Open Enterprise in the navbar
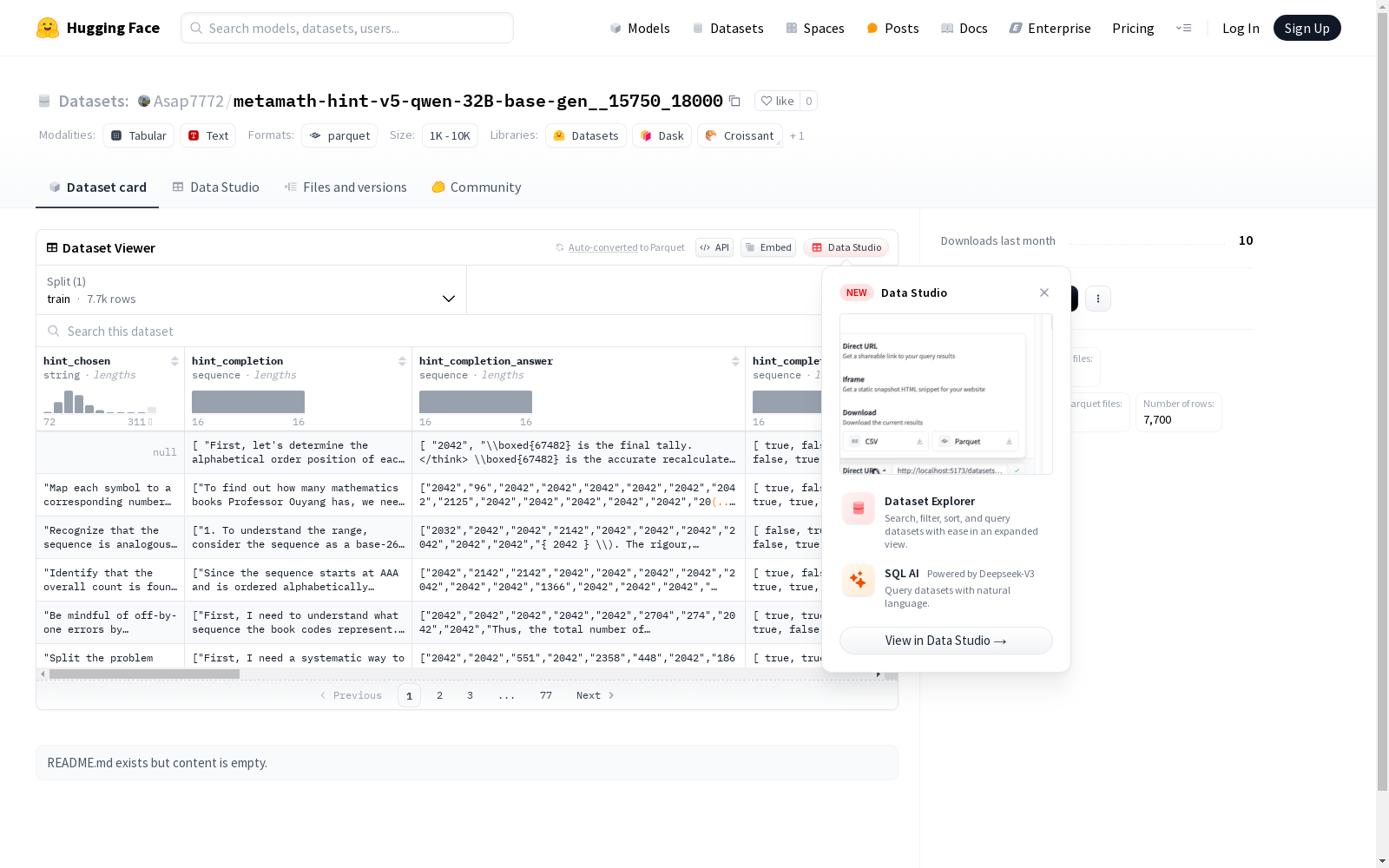 1050,28
